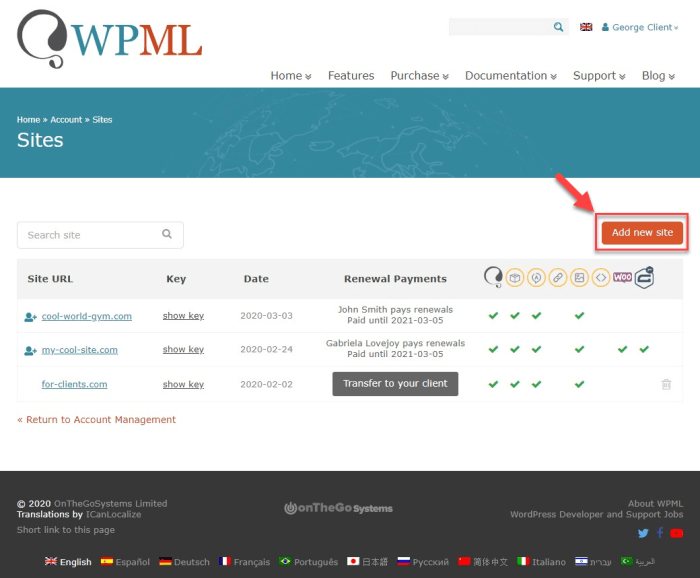
Task: Click Transfer to your client button
Action: pos(395,384)
